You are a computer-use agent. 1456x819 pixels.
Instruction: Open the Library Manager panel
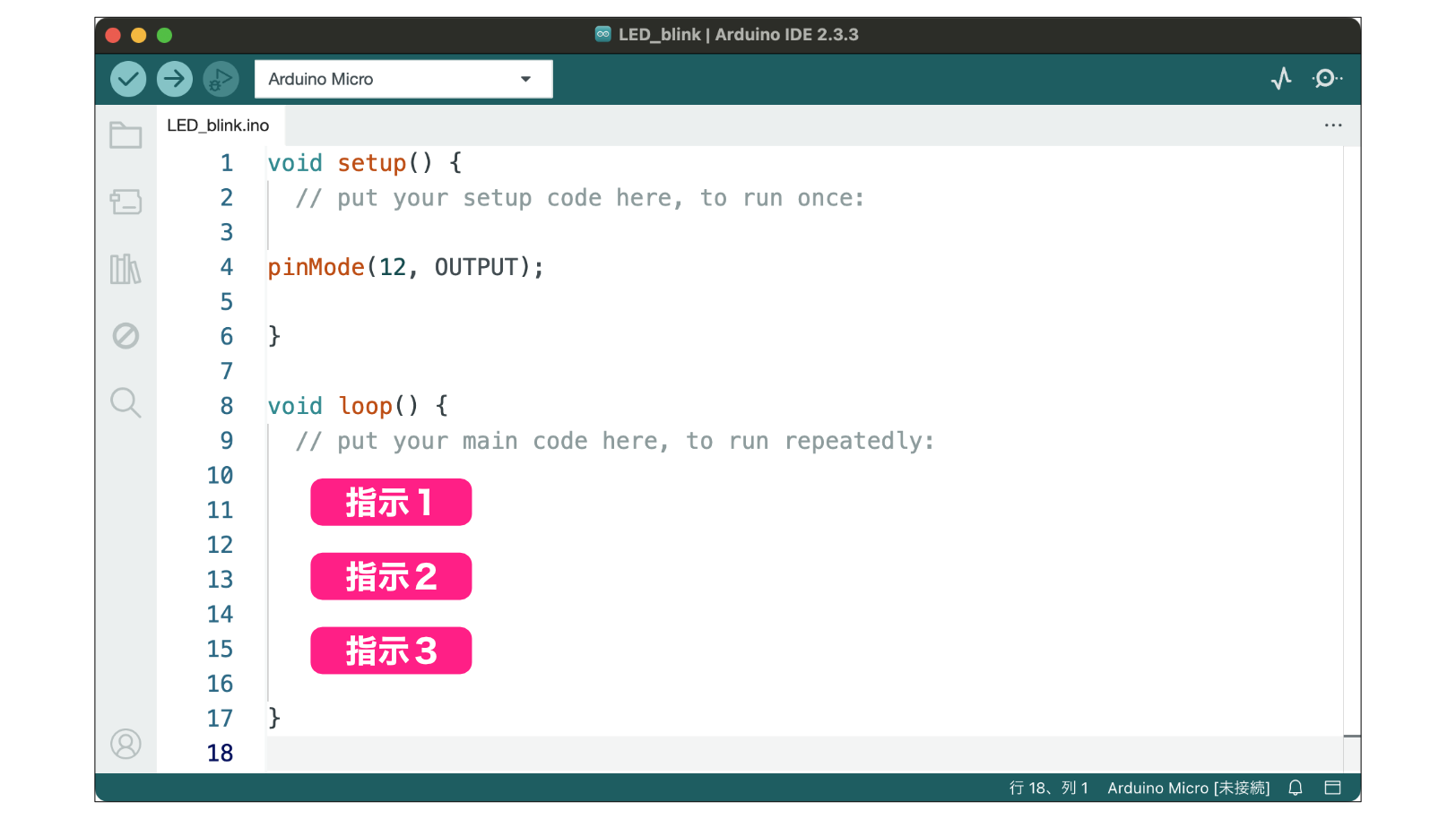point(126,269)
